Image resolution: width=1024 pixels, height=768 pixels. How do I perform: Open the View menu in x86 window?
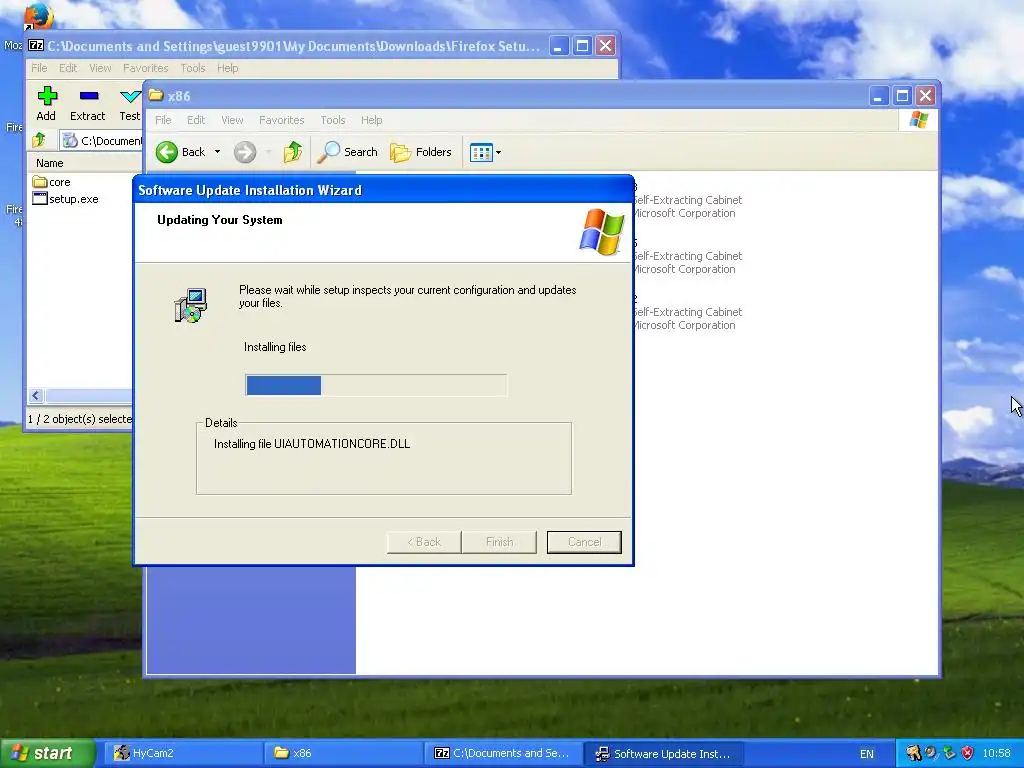click(232, 120)
